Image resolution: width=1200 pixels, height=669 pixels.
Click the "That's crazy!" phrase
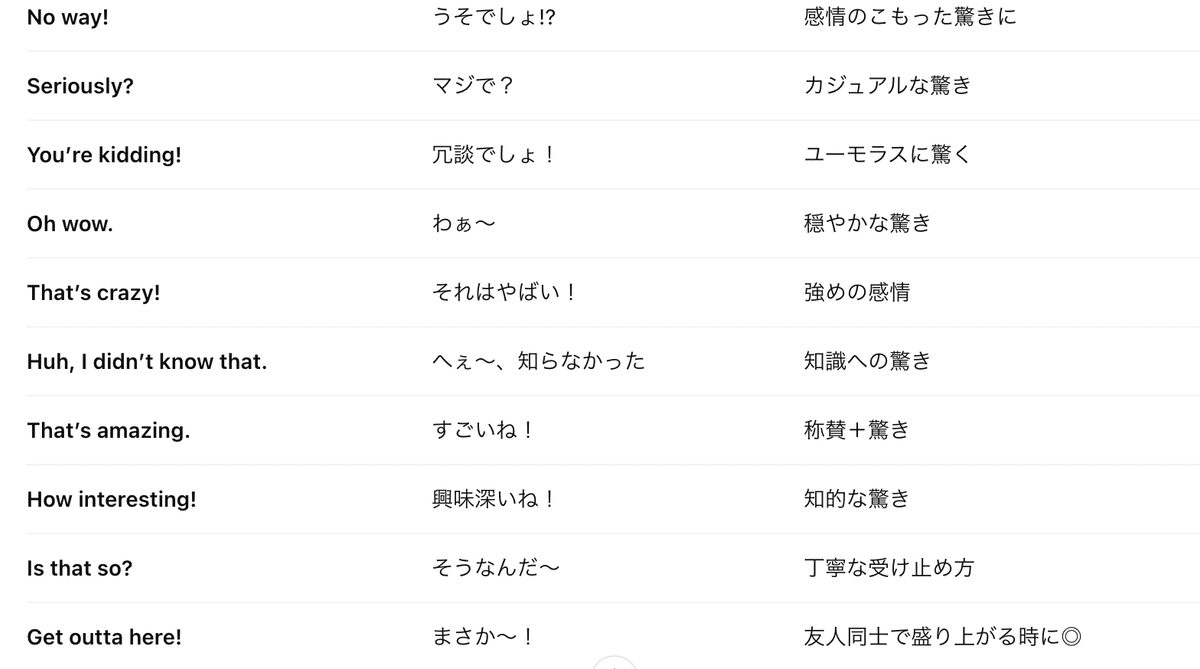pos(93,293)
